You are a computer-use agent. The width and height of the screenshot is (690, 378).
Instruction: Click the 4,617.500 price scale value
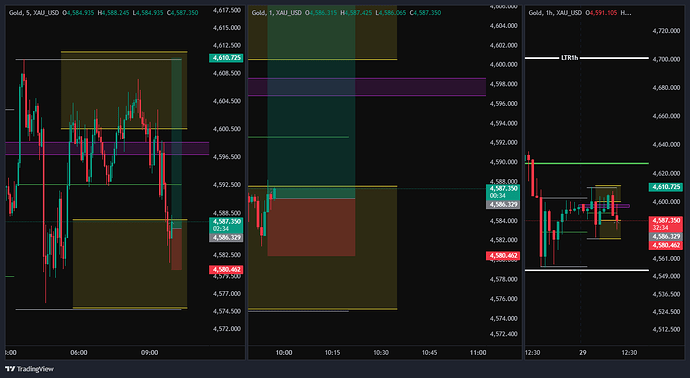coord(226,10)
